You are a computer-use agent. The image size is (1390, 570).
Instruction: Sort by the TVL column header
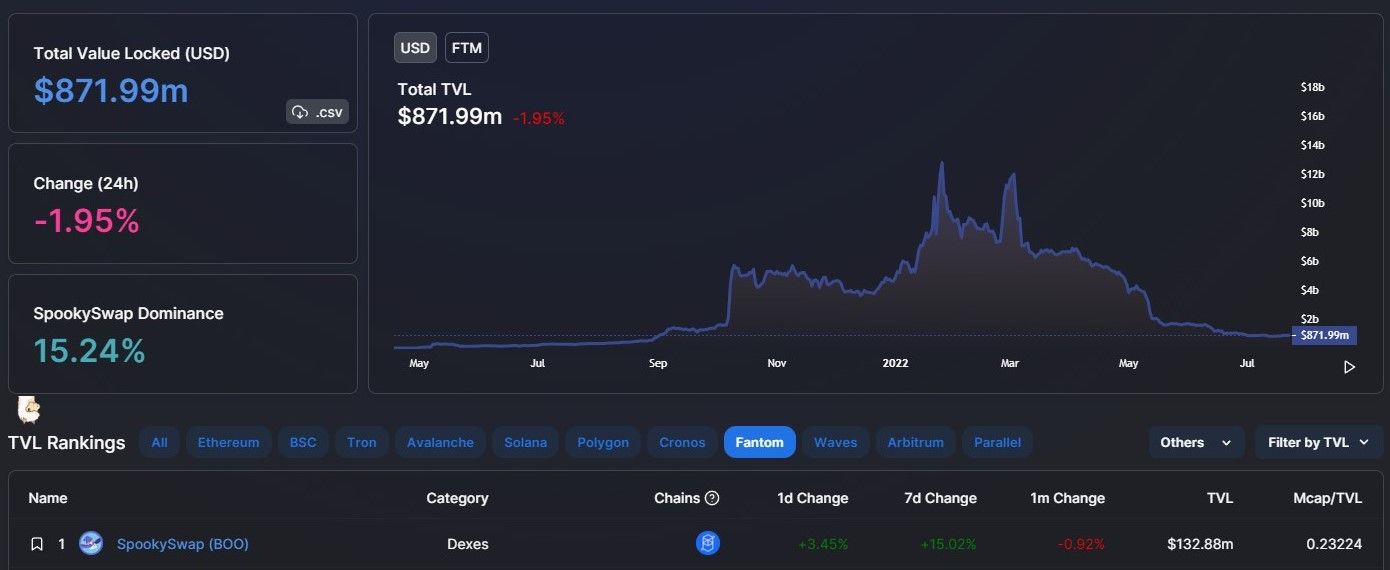1219,498
